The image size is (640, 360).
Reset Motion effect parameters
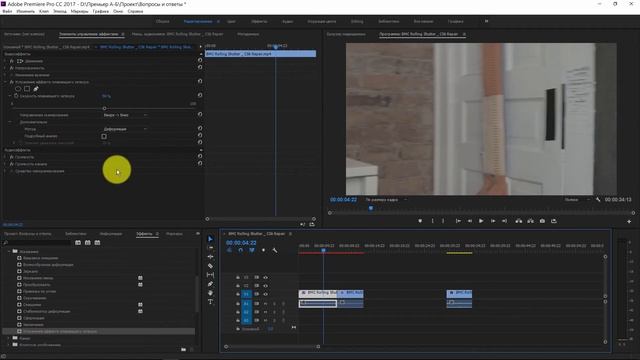200,60
